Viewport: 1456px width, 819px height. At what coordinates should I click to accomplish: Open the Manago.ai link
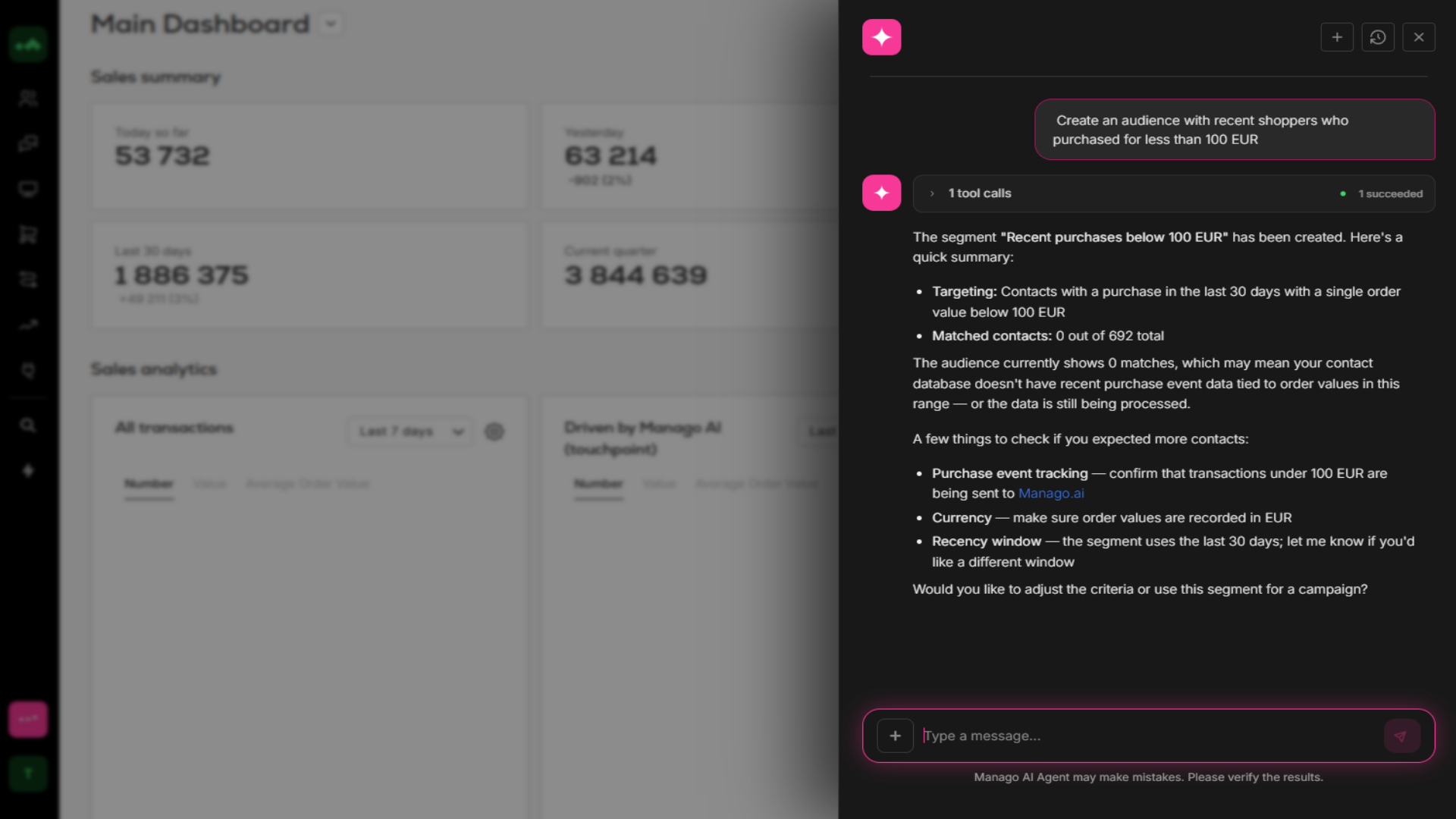1051,493
